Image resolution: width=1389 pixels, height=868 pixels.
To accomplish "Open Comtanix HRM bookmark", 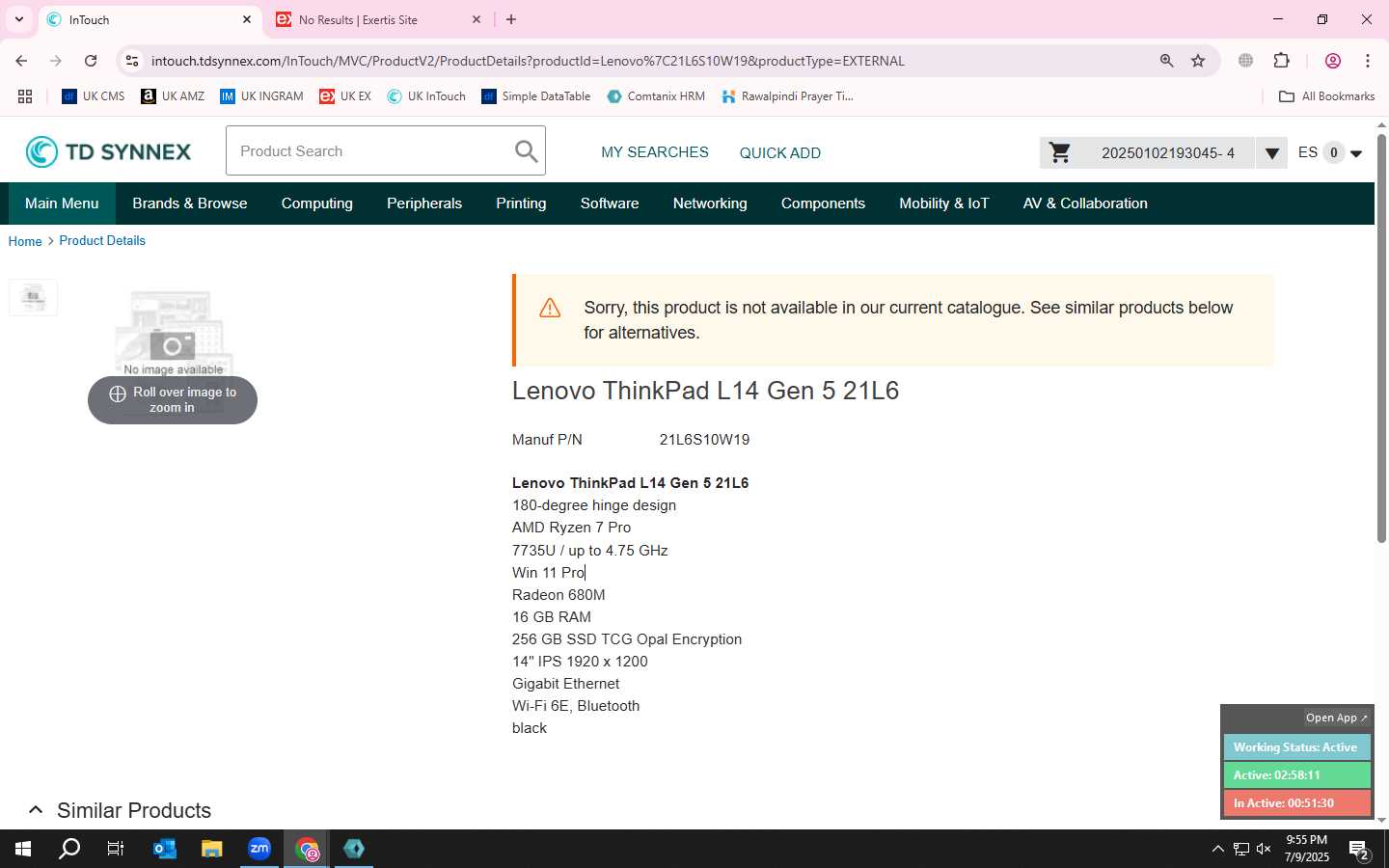I will click(x=656, y=96).
